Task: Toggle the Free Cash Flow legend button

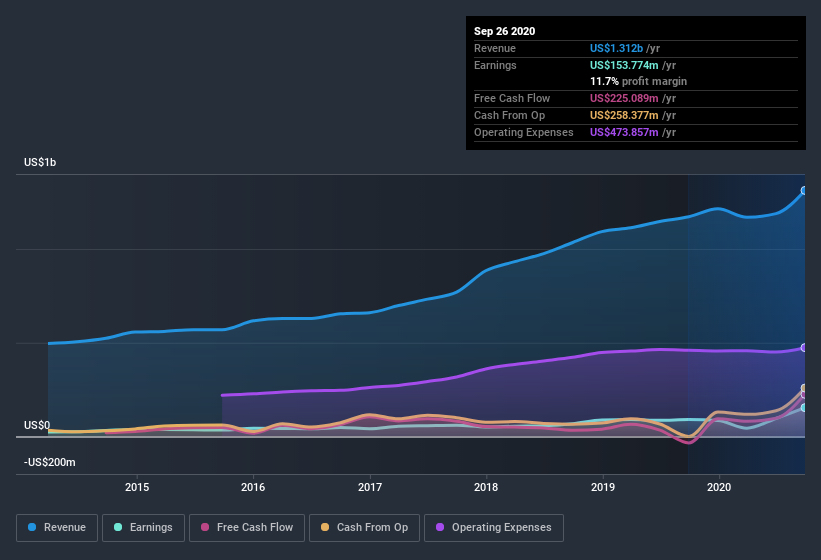Action: click(x=247, y=528)
